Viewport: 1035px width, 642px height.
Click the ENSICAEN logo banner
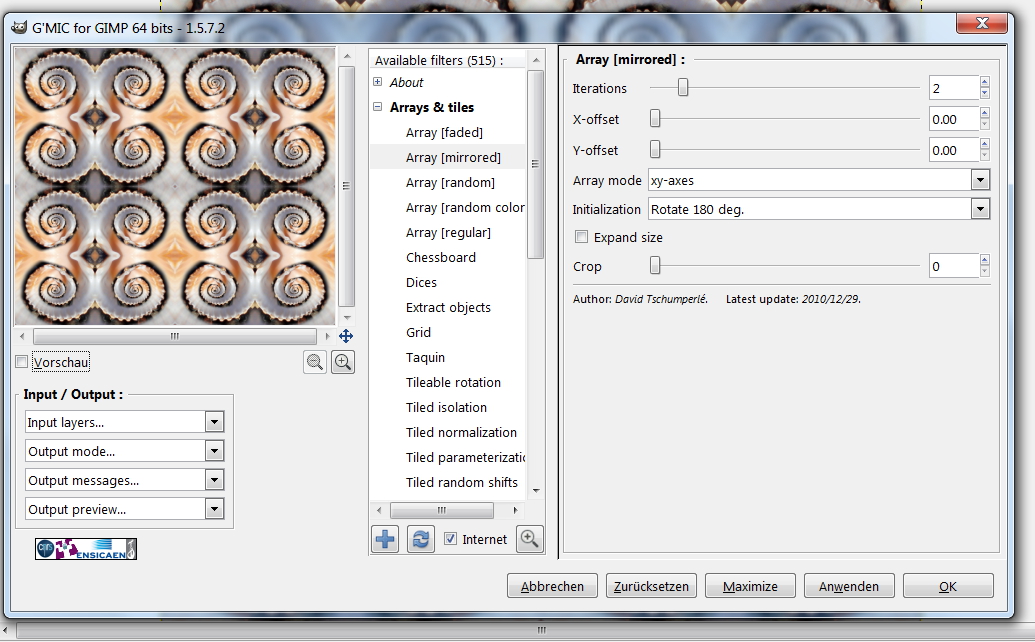click(86, 549)
